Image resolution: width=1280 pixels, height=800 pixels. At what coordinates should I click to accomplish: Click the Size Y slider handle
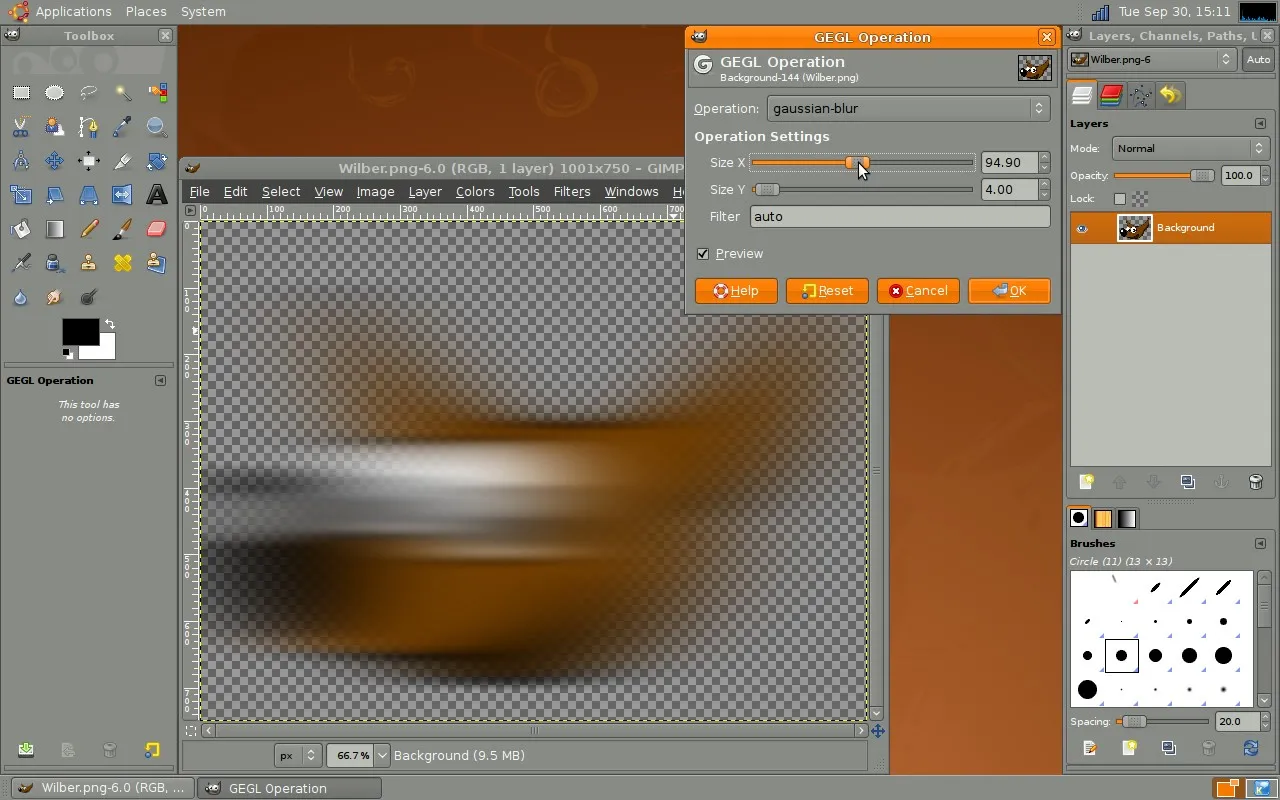coord(767,190)
